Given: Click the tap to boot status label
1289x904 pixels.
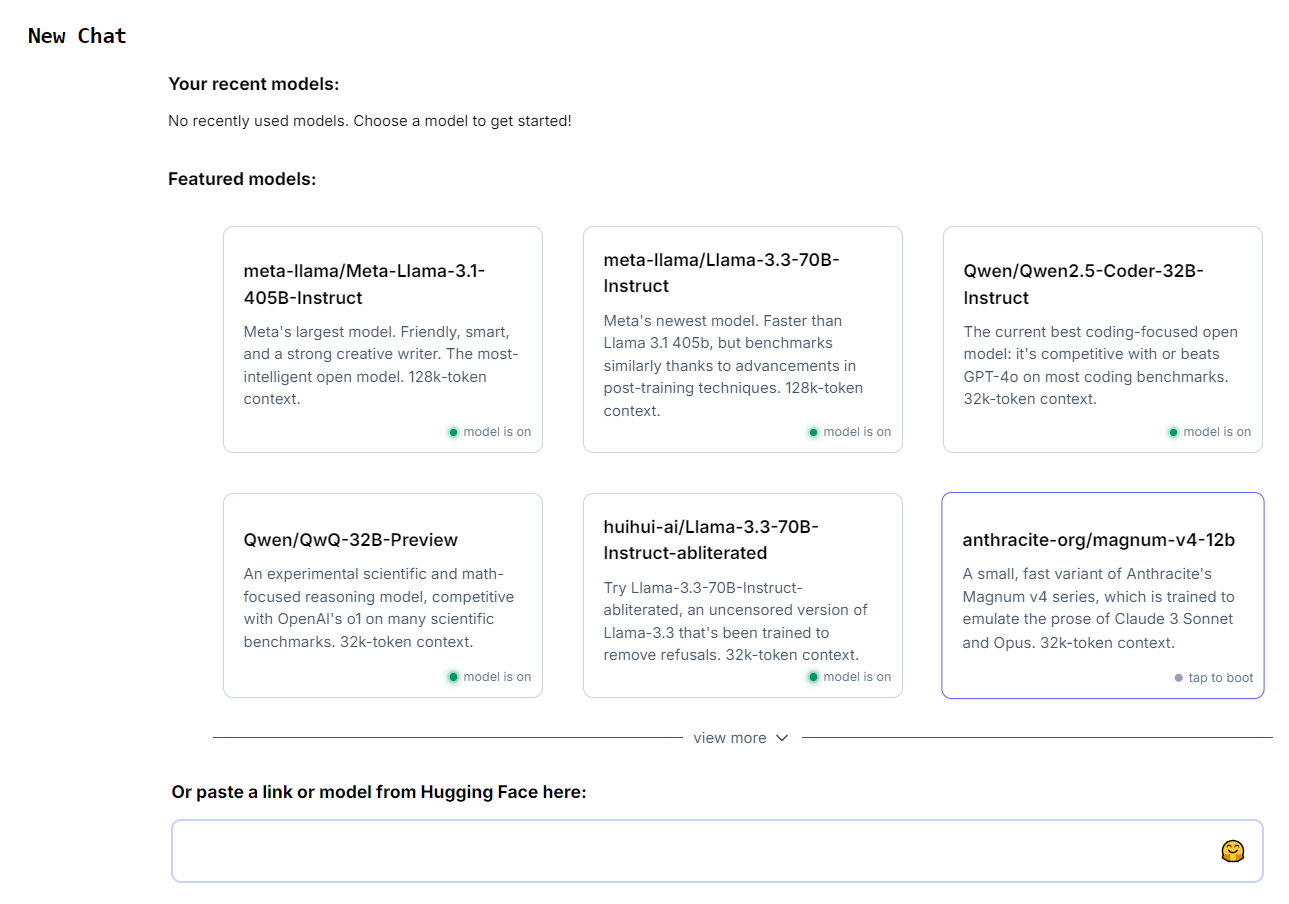Looking at the screenshot, I should point(1221,678).
